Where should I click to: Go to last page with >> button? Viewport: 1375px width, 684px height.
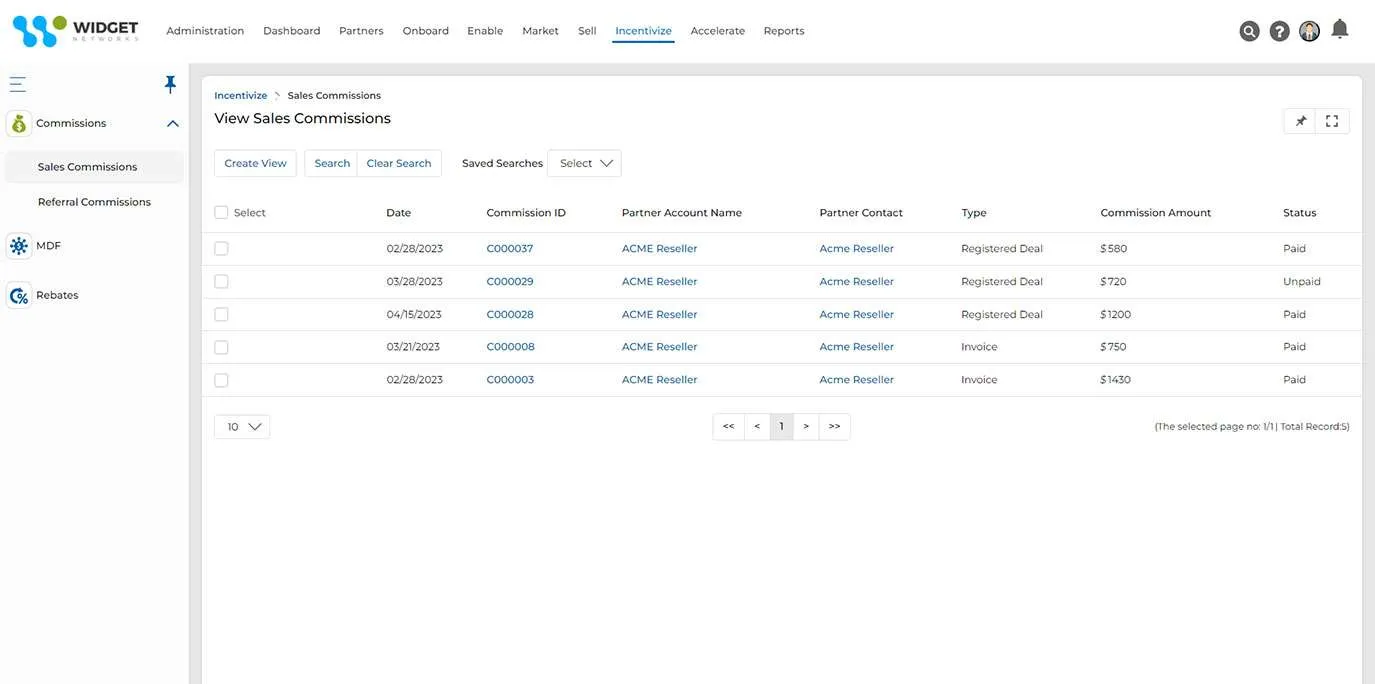[x=834, y=427]
